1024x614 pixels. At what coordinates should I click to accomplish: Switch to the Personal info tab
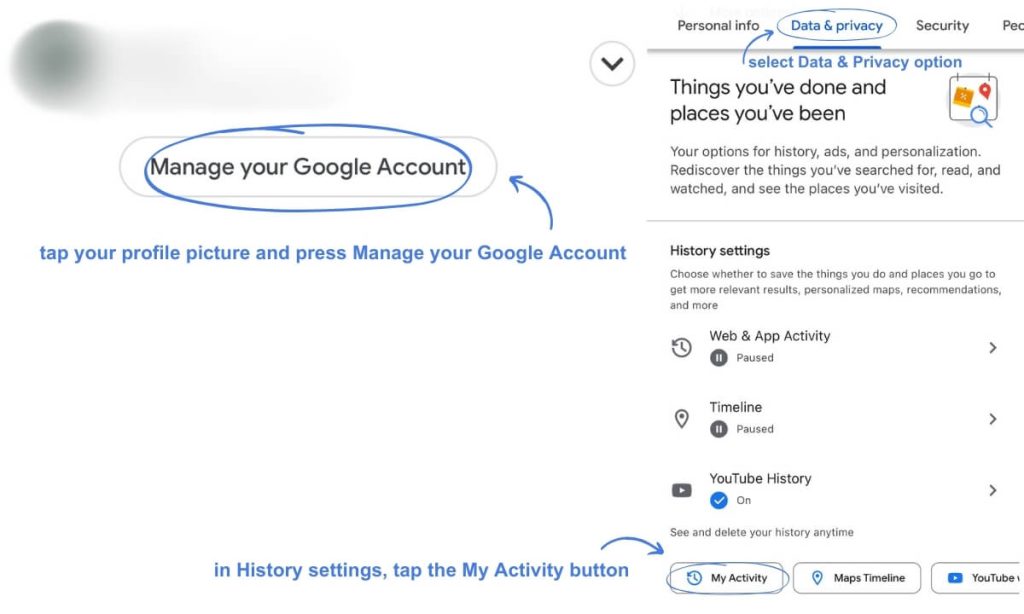click(x=718, y=25)
